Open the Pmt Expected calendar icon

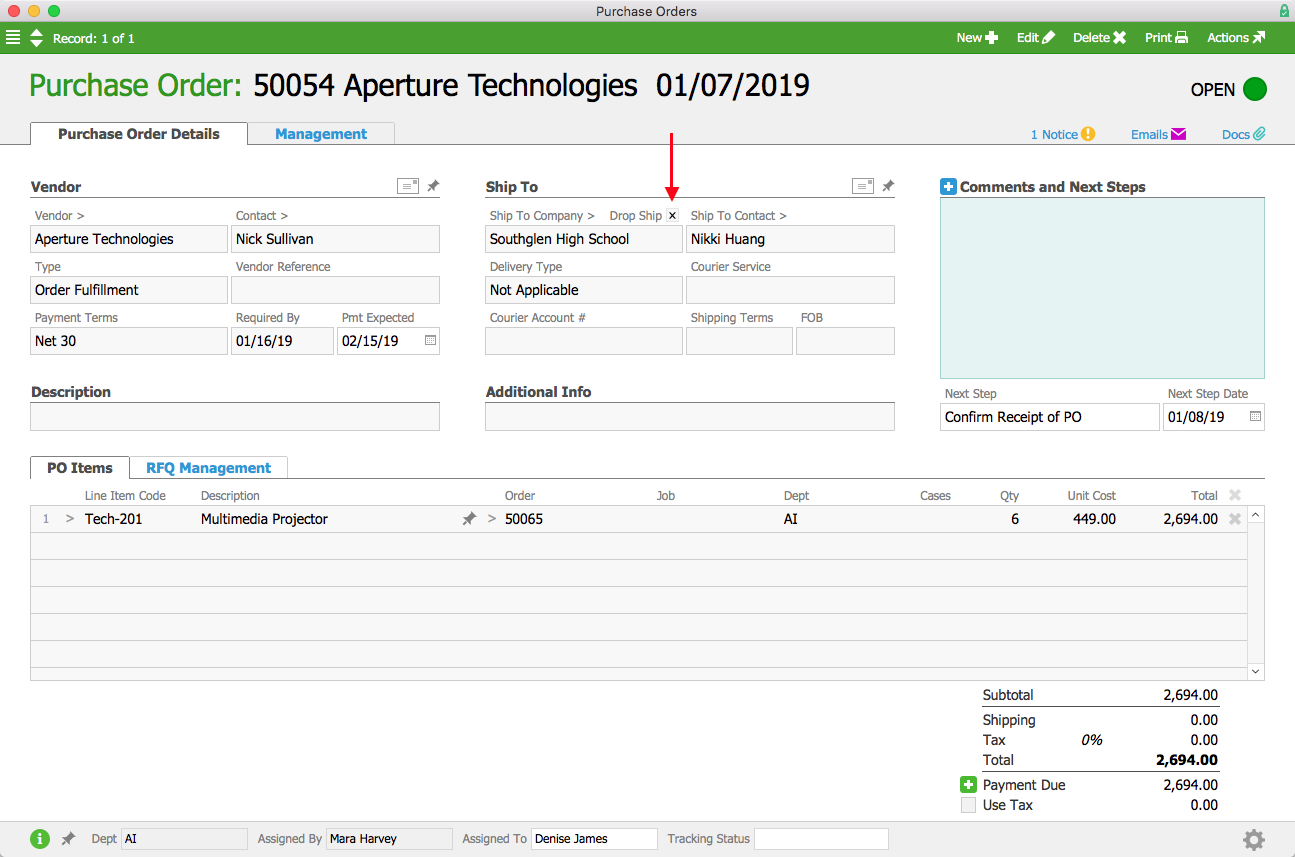tap(430, 341)
